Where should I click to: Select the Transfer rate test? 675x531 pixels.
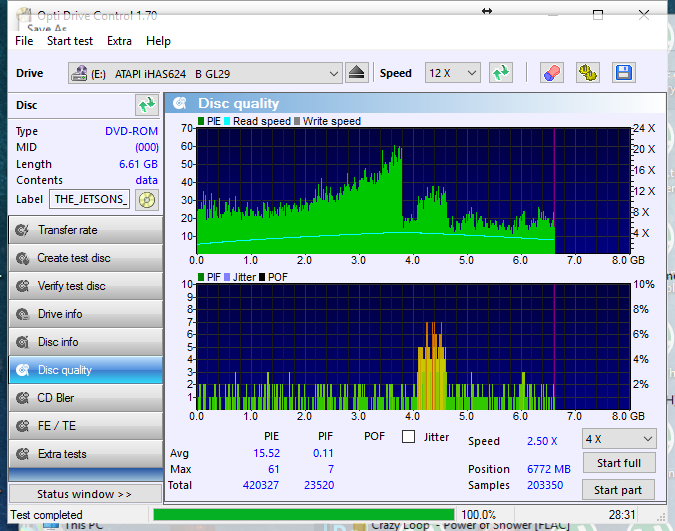pos(84,230)
